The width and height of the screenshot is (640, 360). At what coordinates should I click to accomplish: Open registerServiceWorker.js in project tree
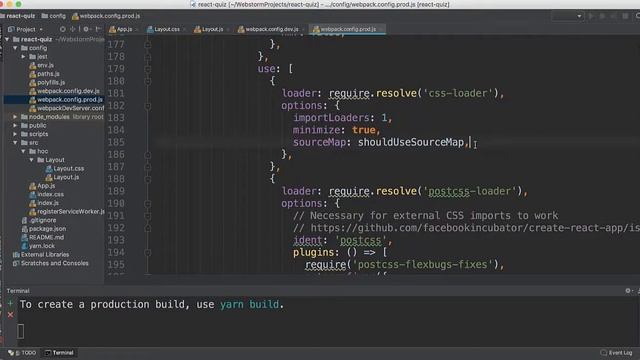coord(67,211)
